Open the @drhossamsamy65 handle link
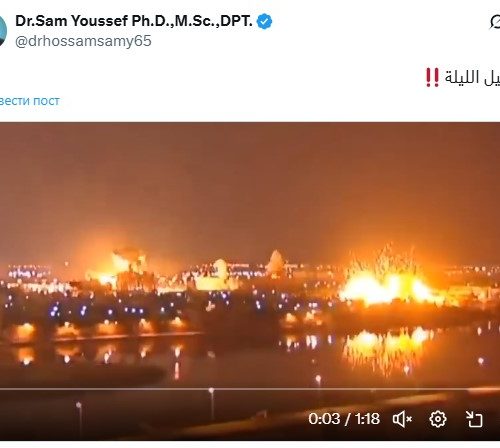Image resolution: width=500 pixels, height=448 pixels. (83, 41)
